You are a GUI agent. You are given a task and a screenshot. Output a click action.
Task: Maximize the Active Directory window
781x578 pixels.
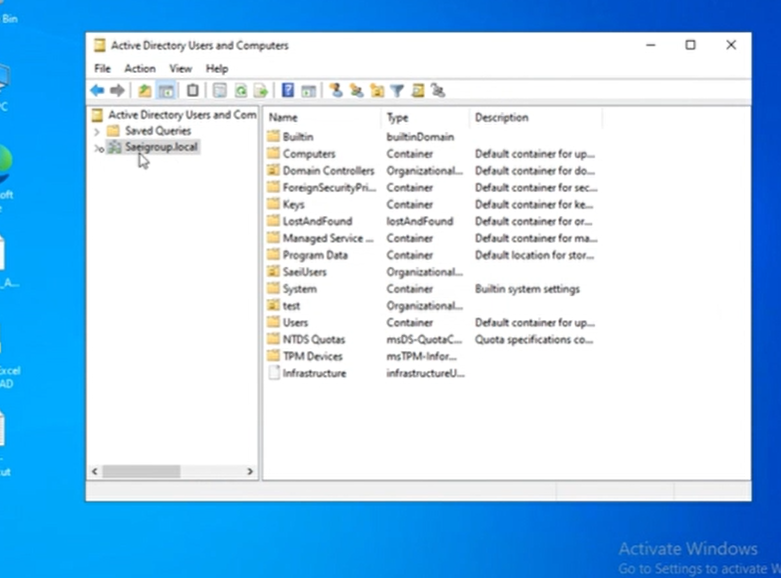point(690,45)
